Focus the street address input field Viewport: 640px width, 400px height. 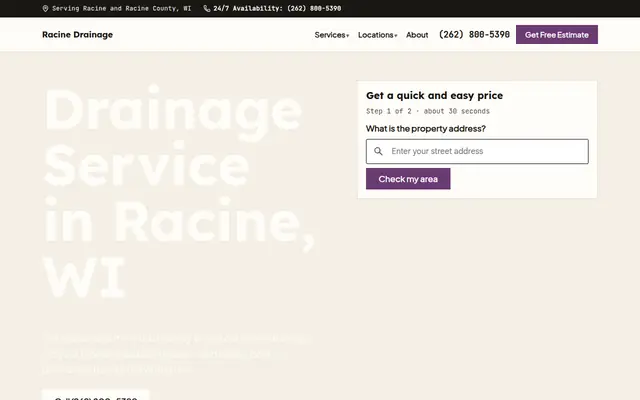[477, 151]
